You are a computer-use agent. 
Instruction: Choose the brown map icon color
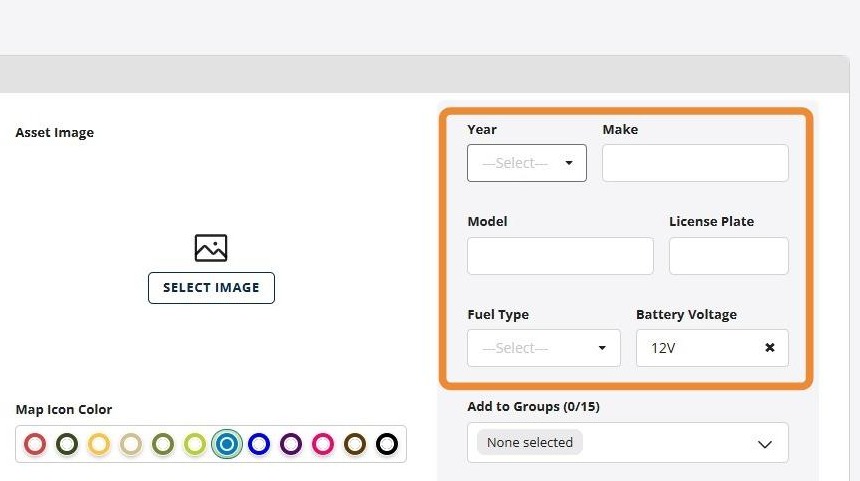(x=355, y=444)
